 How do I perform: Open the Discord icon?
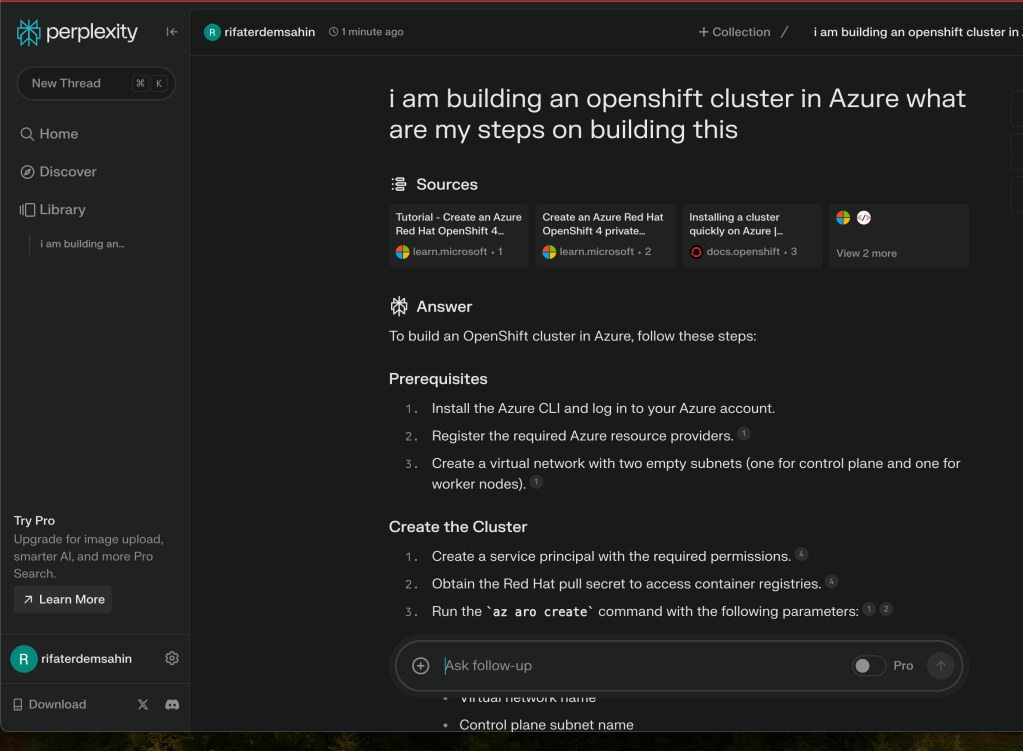click(x=172, y=704)
